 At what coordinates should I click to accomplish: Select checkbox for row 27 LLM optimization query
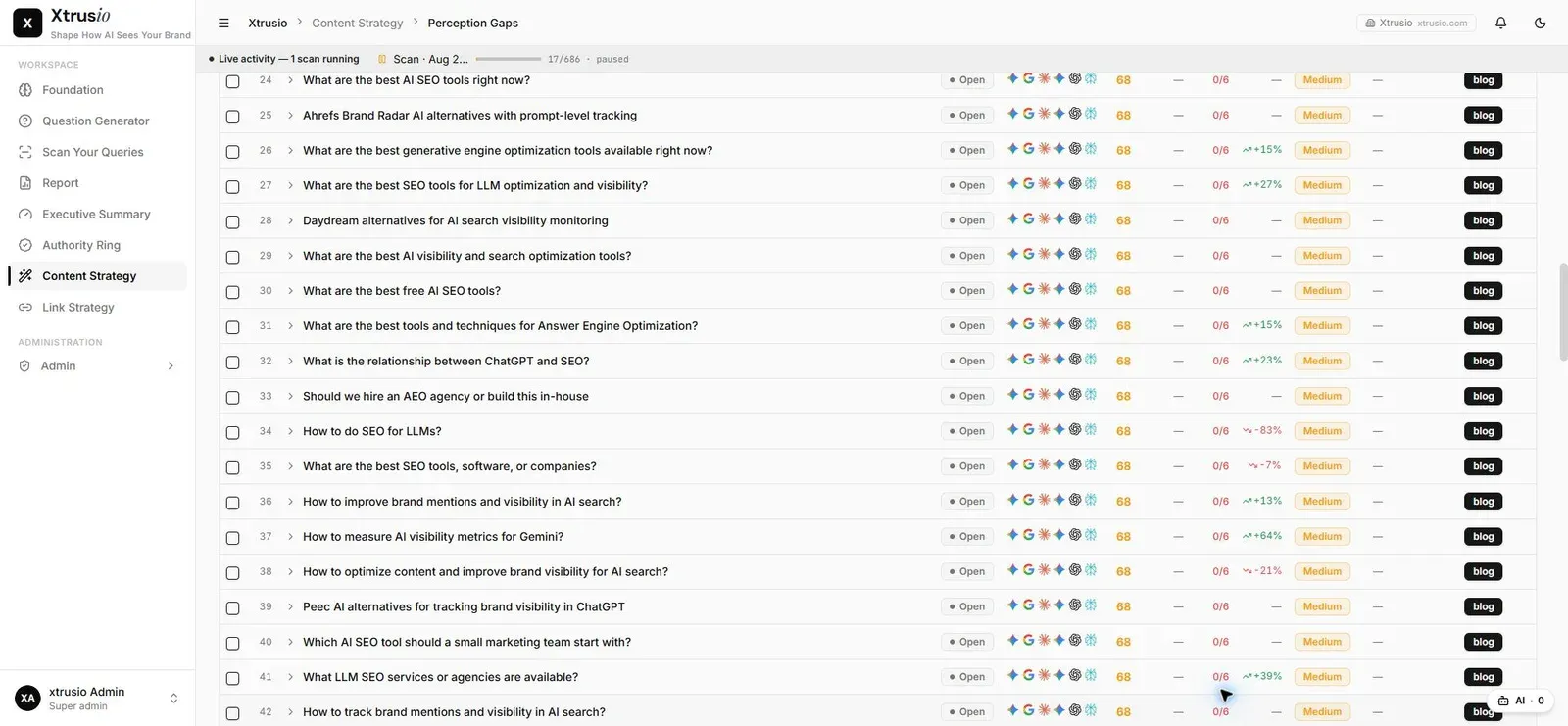tap(232, 187)
